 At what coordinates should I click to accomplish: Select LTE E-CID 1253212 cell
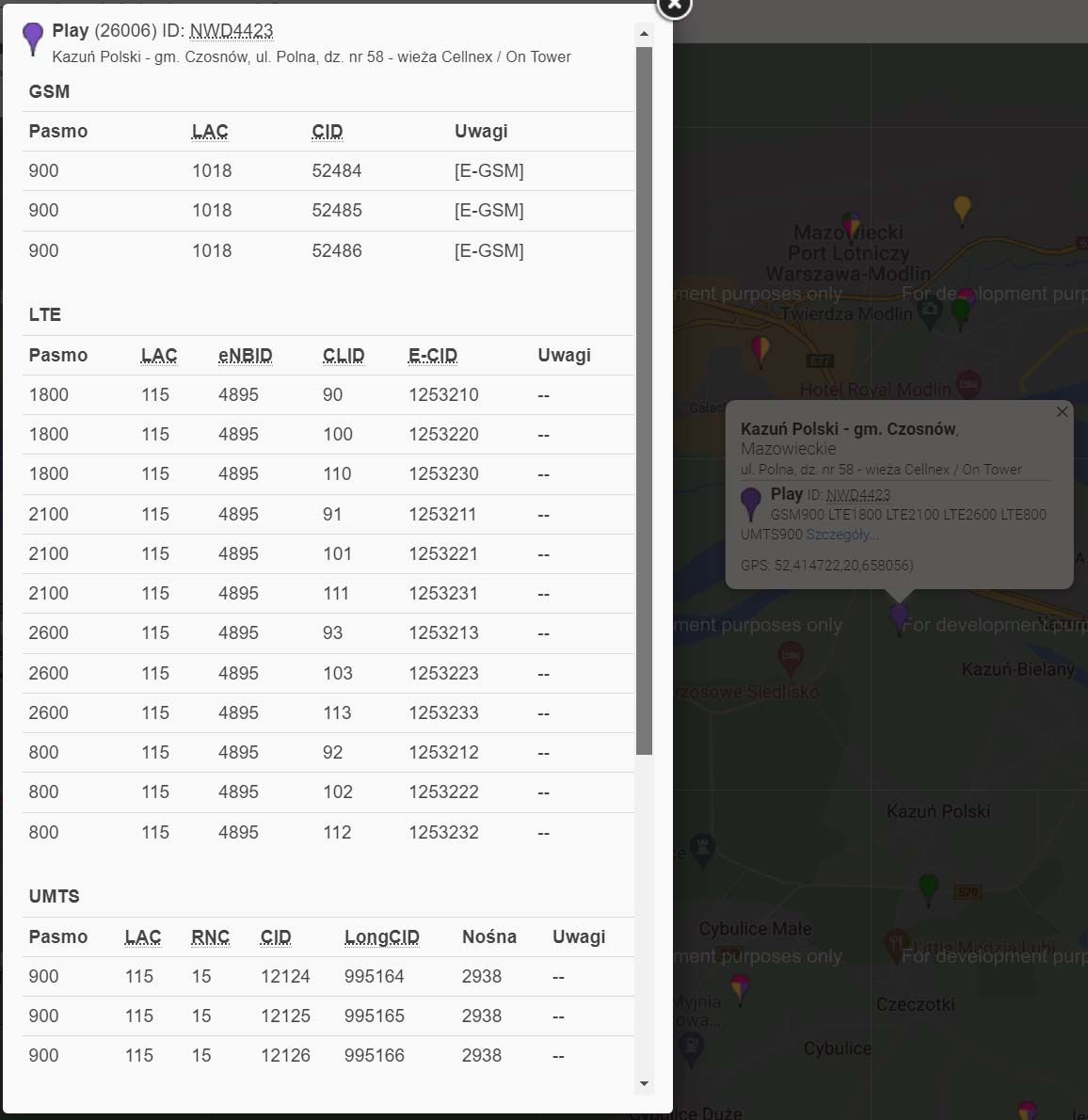coord(443,752)
